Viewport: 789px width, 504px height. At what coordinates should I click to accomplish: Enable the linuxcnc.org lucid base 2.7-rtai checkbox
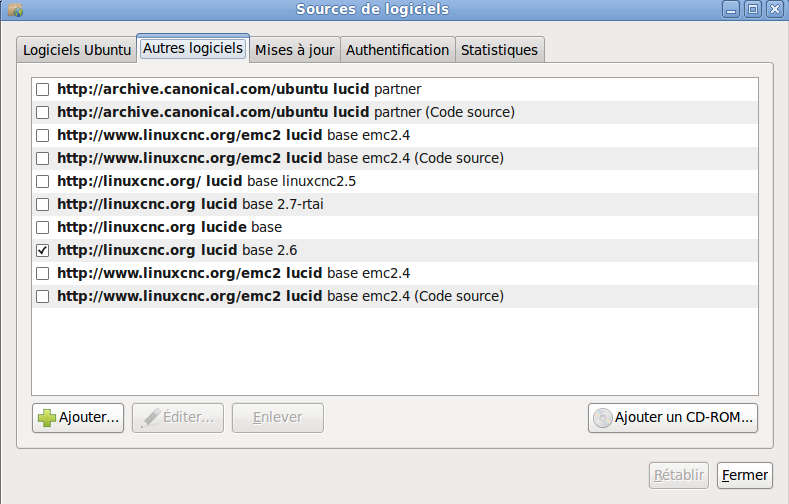(x=43, y=204)
